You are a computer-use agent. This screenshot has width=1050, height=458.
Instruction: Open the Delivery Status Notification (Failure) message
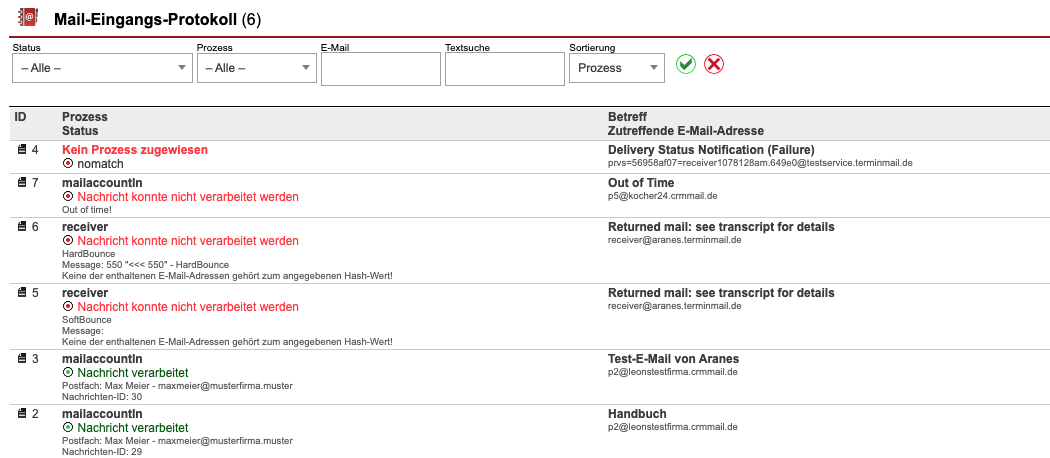[711, 150]
